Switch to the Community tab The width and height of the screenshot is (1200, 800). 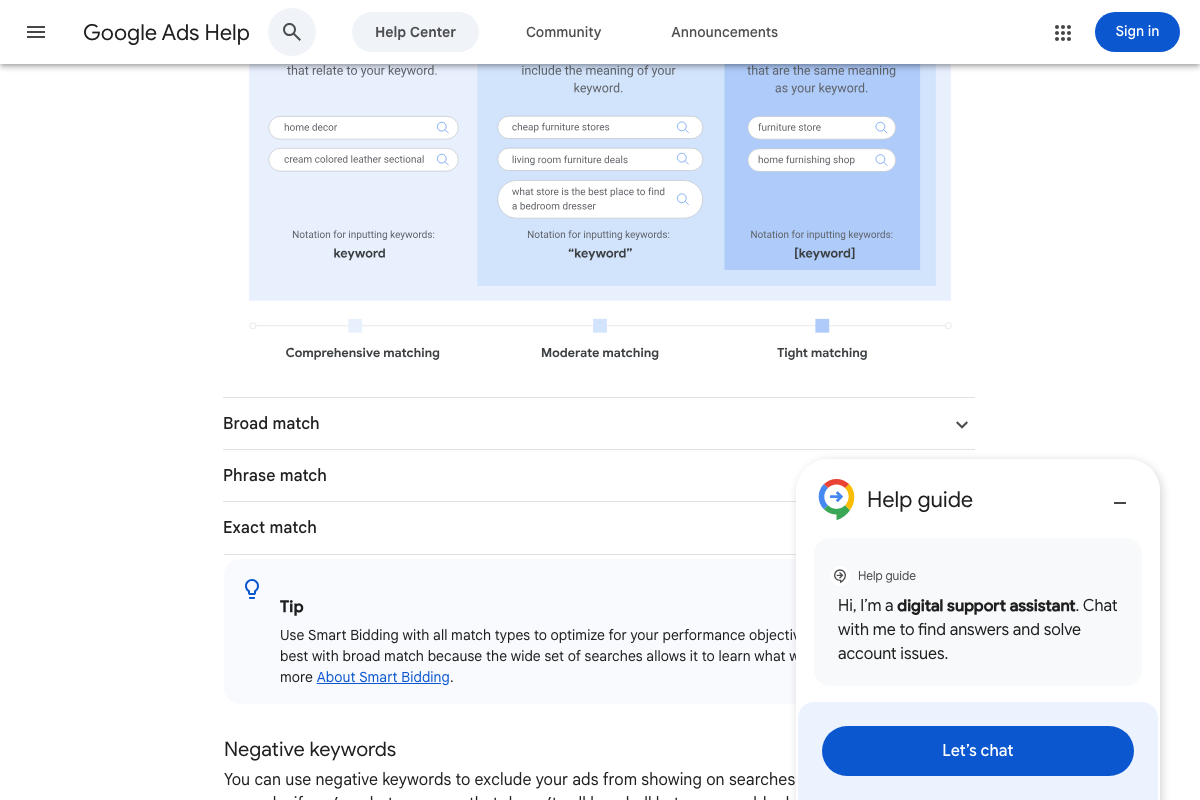[x=563, y=32]
